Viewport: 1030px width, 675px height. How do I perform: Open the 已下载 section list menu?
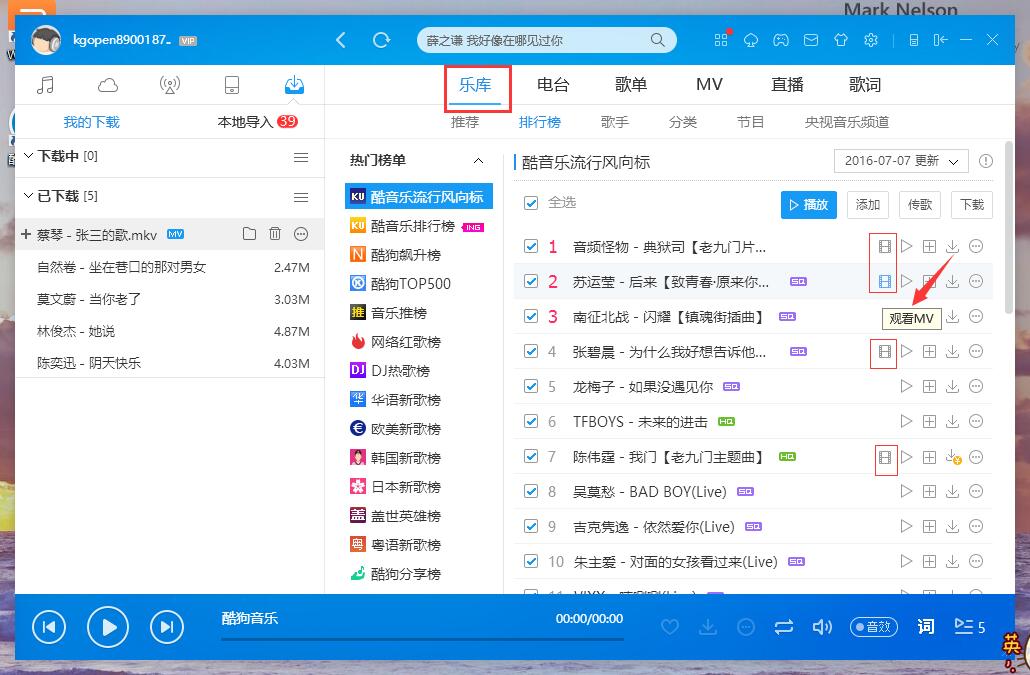[x=301, y=198]
